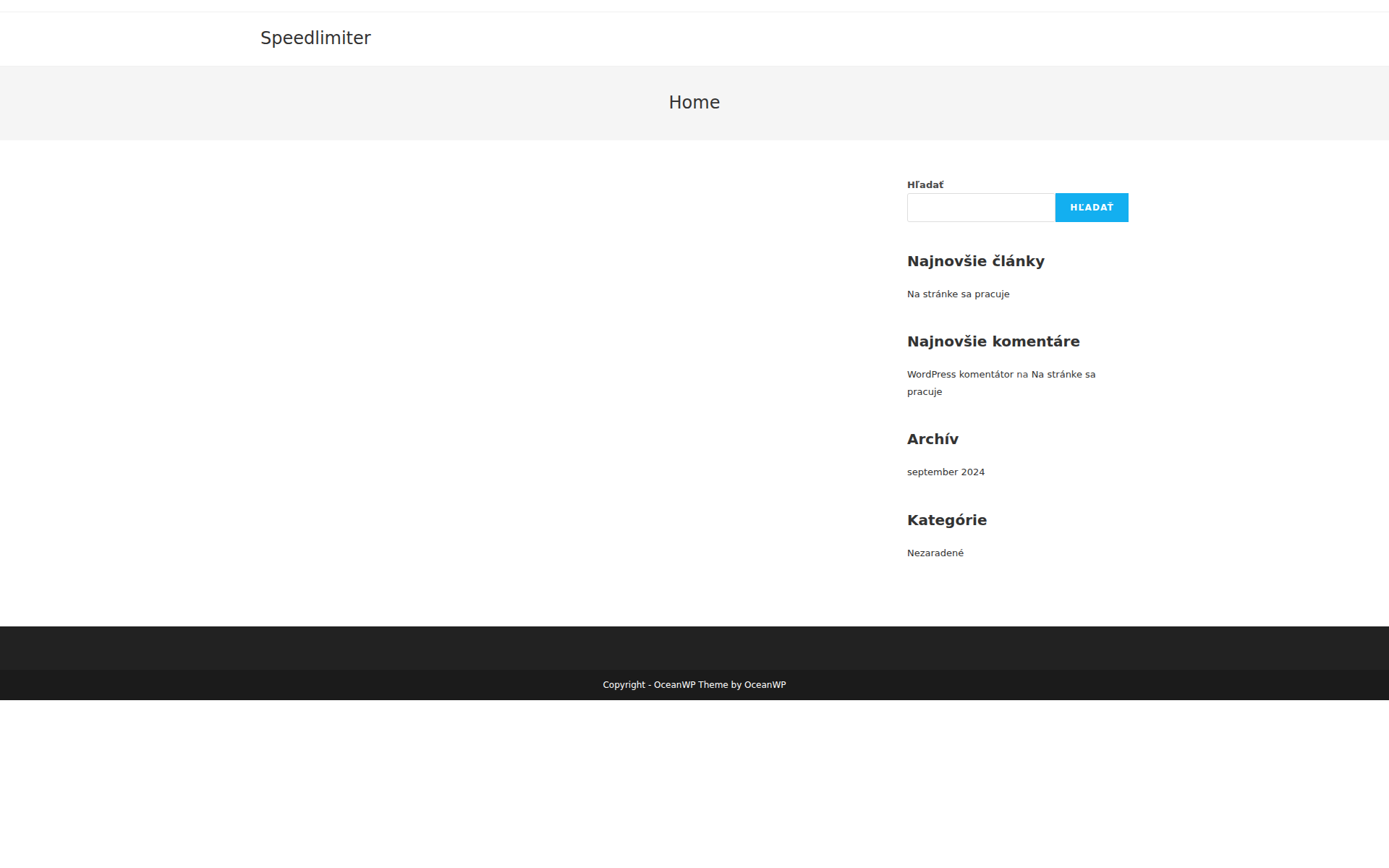Click the Copyright word in the footer
This screenshot has width=1389, height=868.
624,685
